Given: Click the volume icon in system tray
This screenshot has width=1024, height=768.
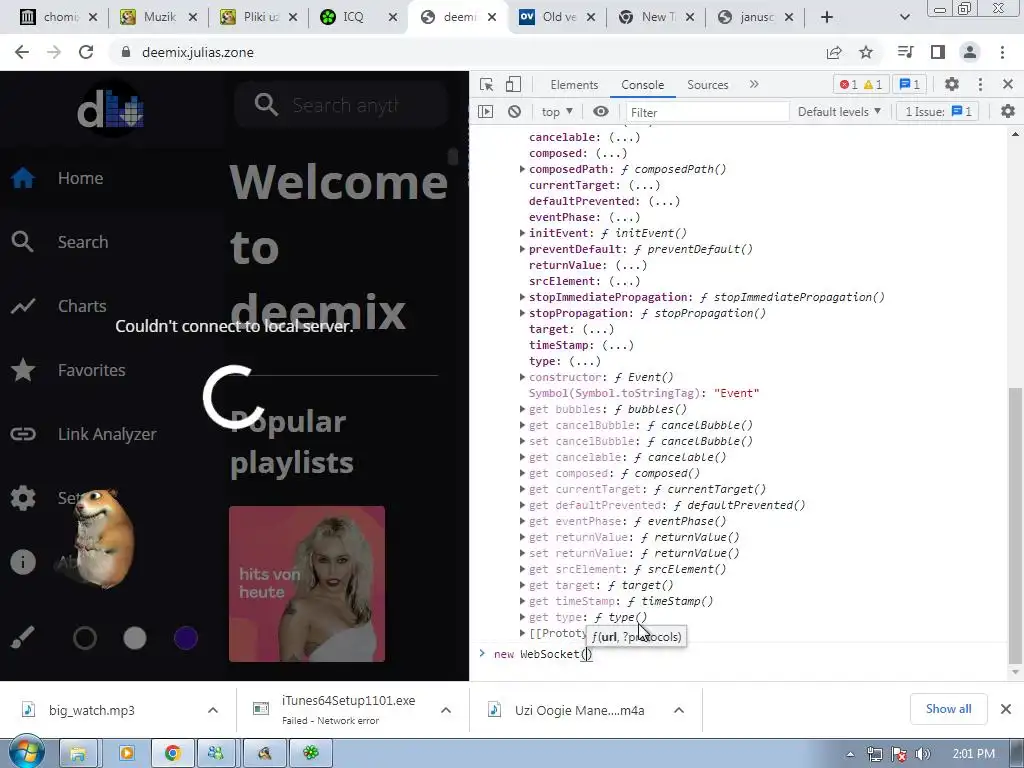Looking at the screenshot, I should coord(923,754).
